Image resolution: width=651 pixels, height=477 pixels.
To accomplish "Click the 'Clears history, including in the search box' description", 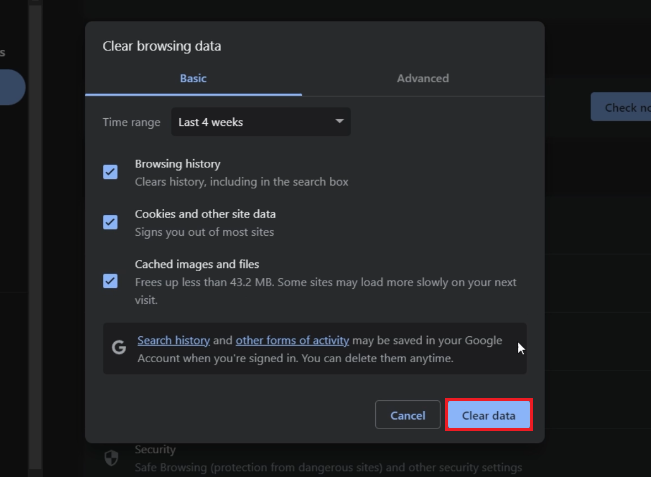I will click(x=241, y=182).
